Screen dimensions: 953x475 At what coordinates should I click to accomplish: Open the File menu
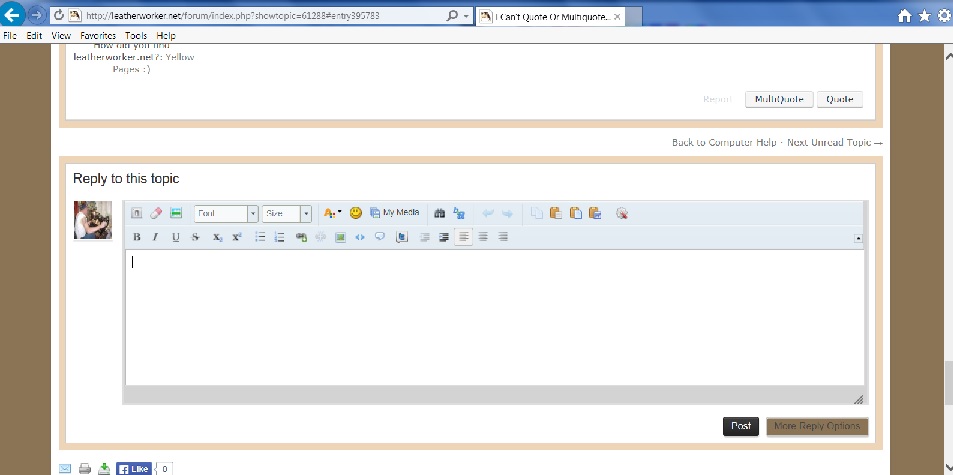coord(10,36)
